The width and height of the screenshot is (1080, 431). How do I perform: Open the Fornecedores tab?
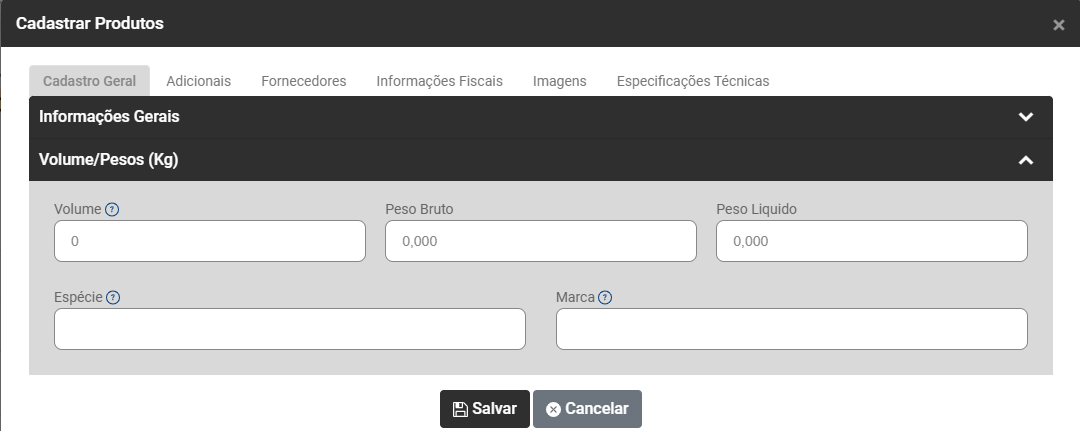click(x=303, y=81)
